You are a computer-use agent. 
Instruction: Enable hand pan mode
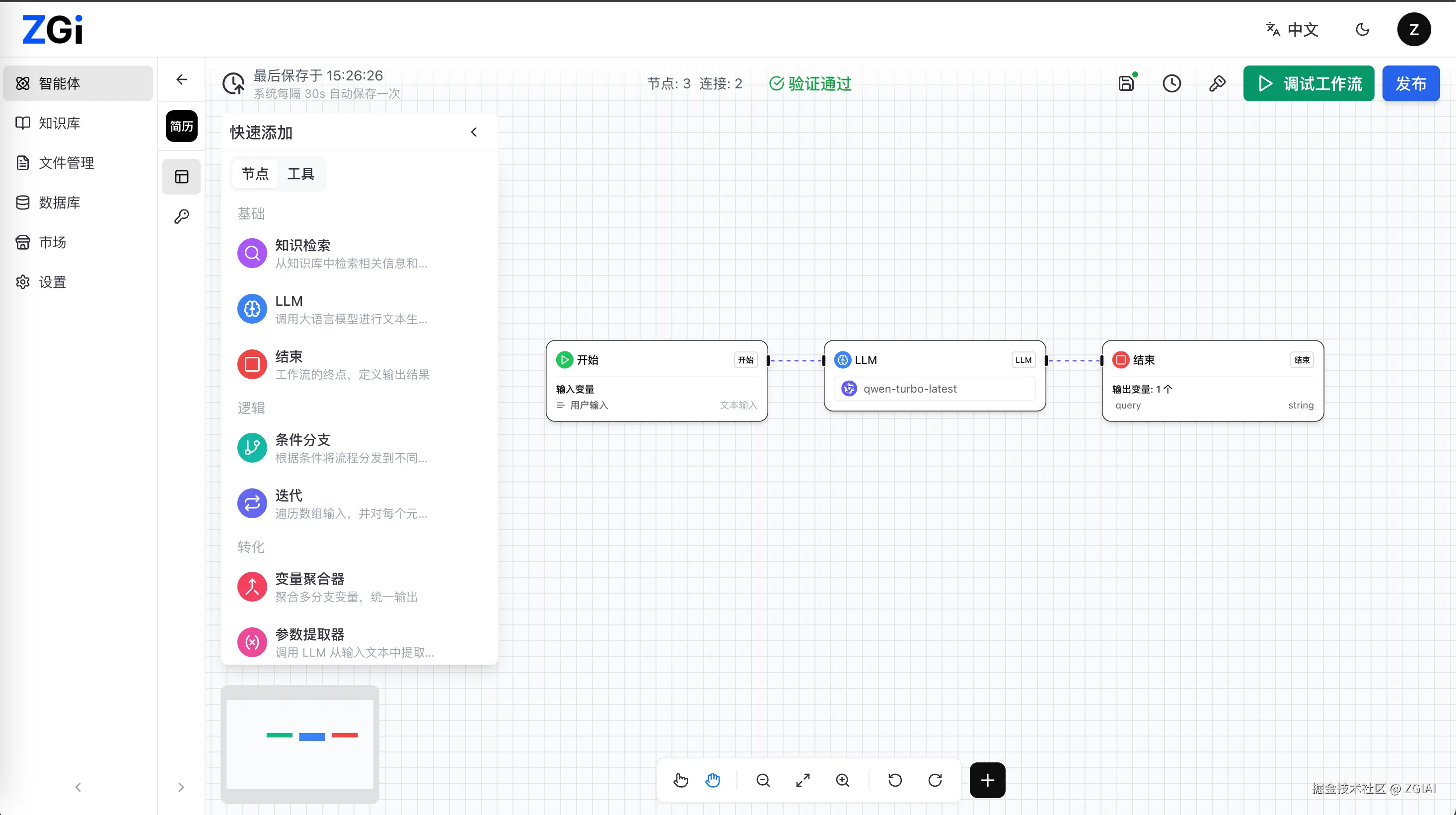[x=713, y=780]
